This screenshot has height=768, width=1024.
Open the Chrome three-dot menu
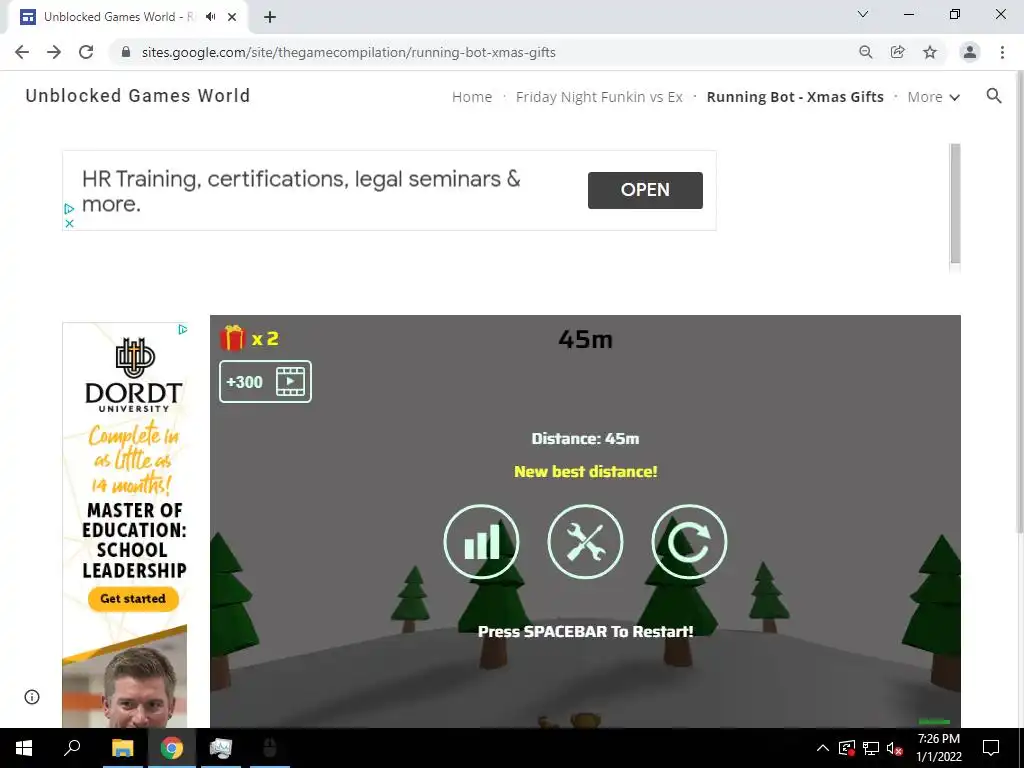coord(1002,52)
